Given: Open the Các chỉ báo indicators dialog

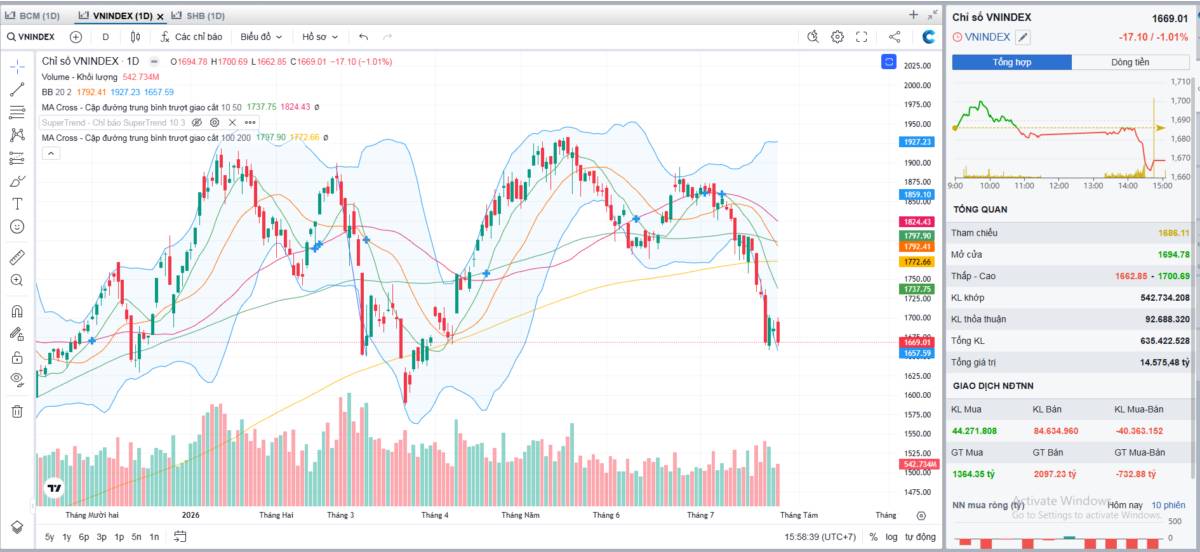Looking at the screenshot, I should click(x=191, y=37).
